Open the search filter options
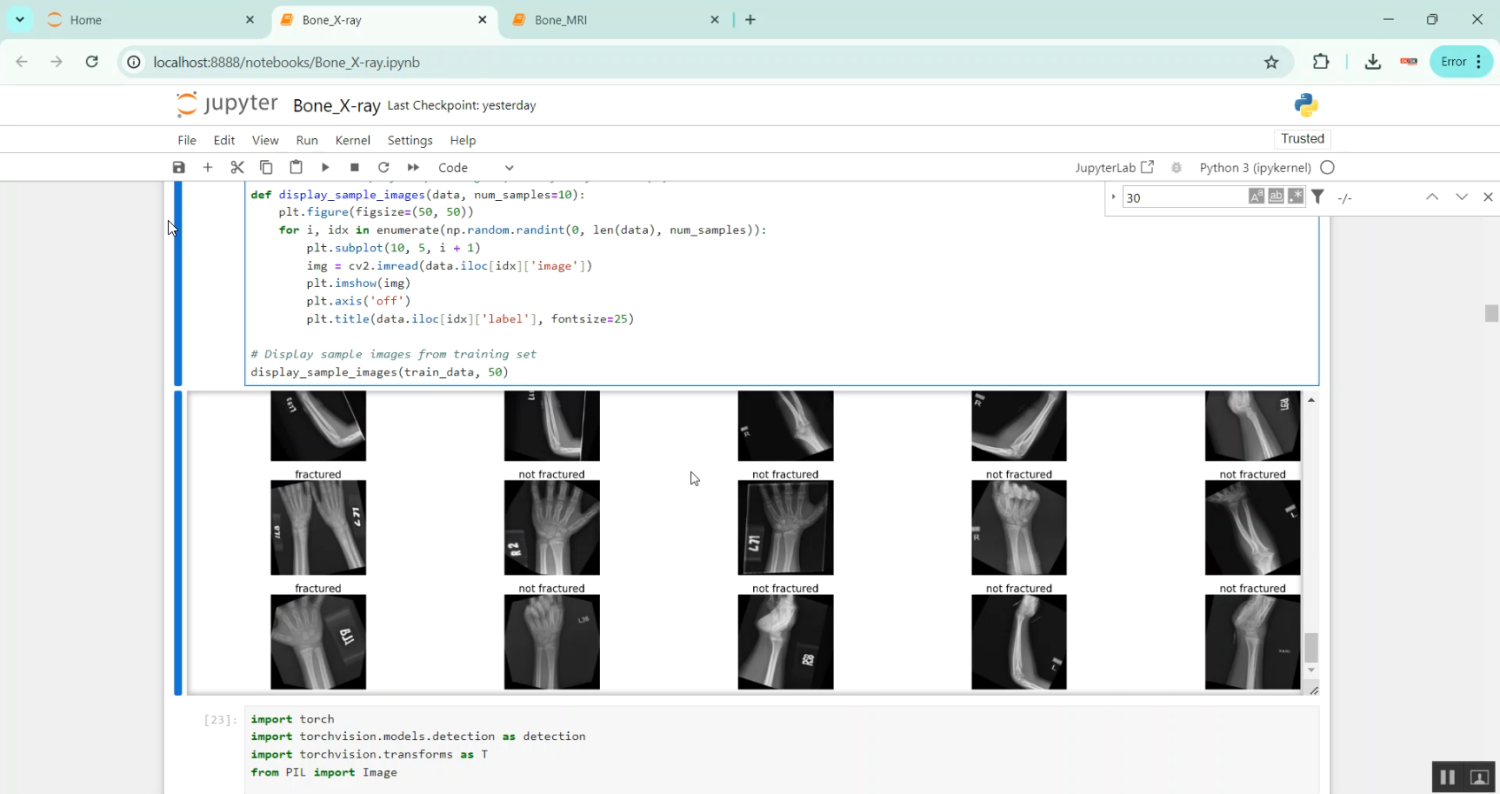Image resolution: width=1500 pixels, height=794 pixels. tap(1318, 197)
